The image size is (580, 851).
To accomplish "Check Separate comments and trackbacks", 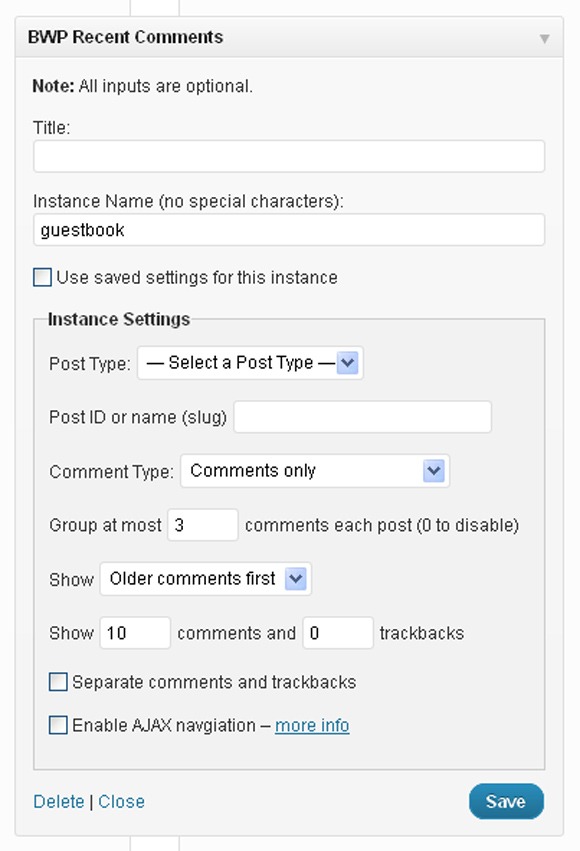I will tap(58, 682).
